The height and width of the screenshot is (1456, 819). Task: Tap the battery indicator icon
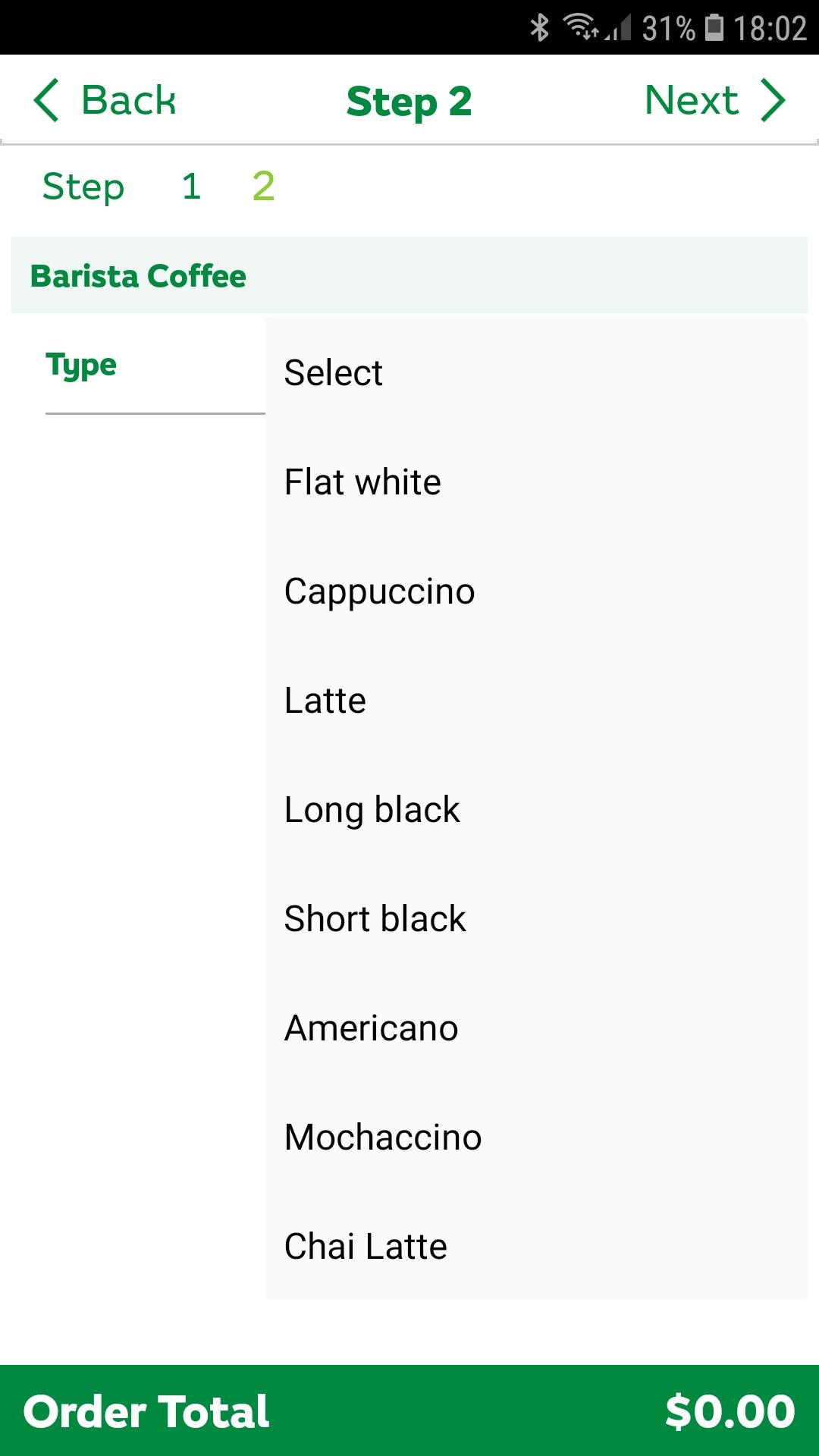[x=714, y=28]
